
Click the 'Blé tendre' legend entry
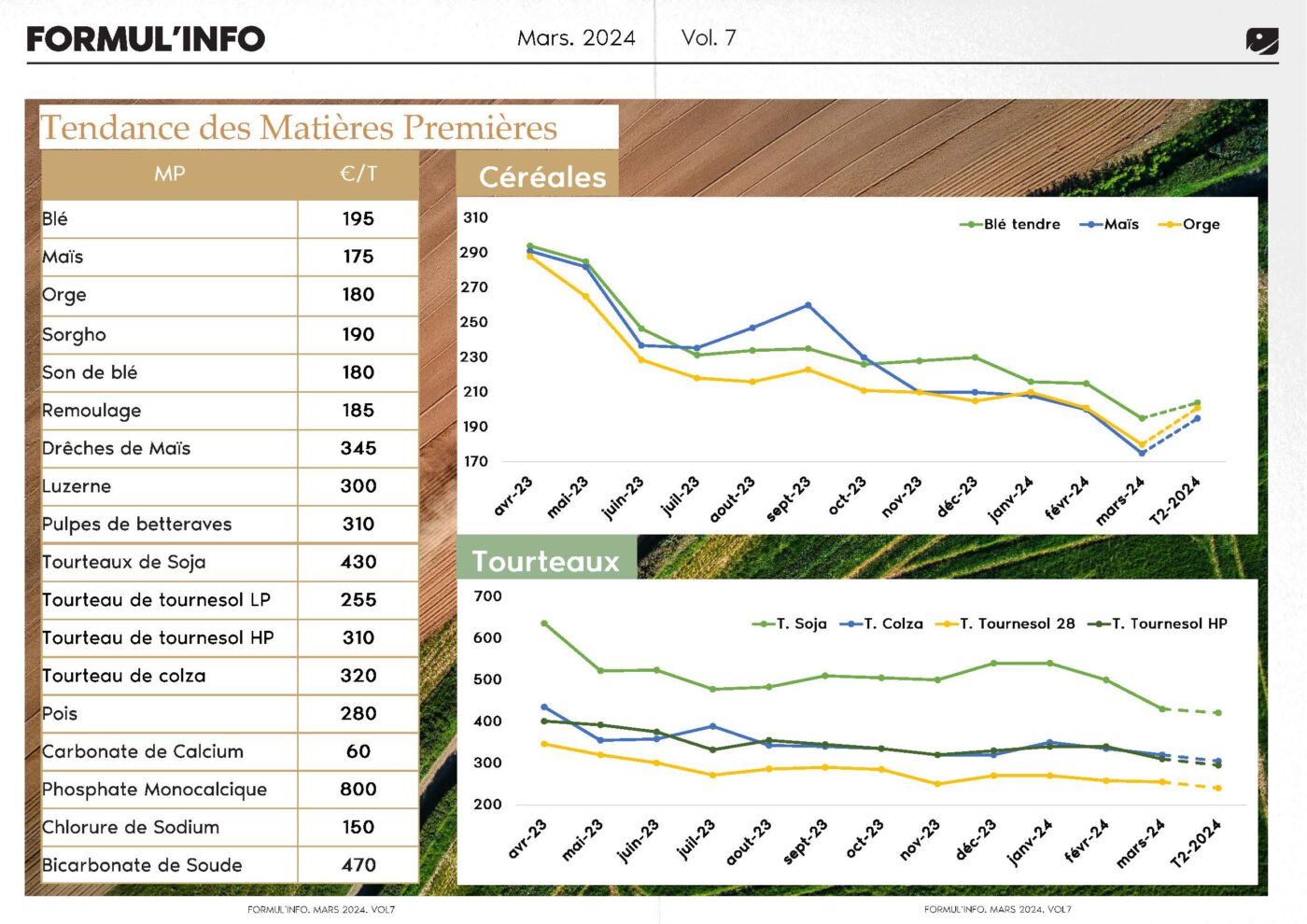click(1010, 225)
